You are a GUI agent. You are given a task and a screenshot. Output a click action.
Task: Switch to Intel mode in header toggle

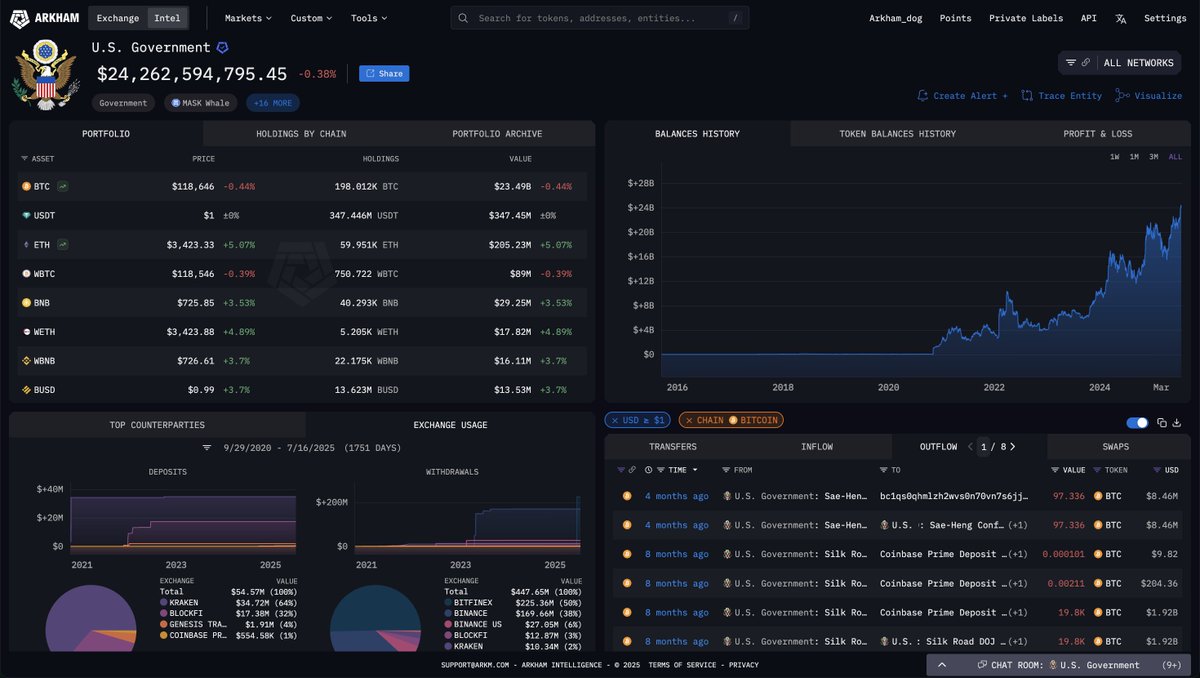coord(167,18)
